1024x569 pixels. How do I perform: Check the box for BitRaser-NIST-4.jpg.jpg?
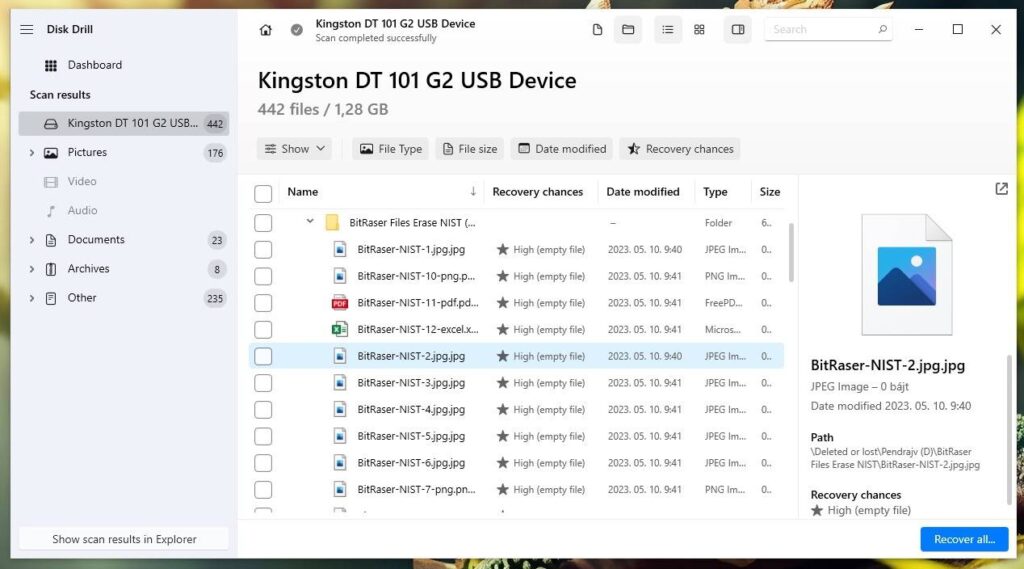tap(263, 410)
